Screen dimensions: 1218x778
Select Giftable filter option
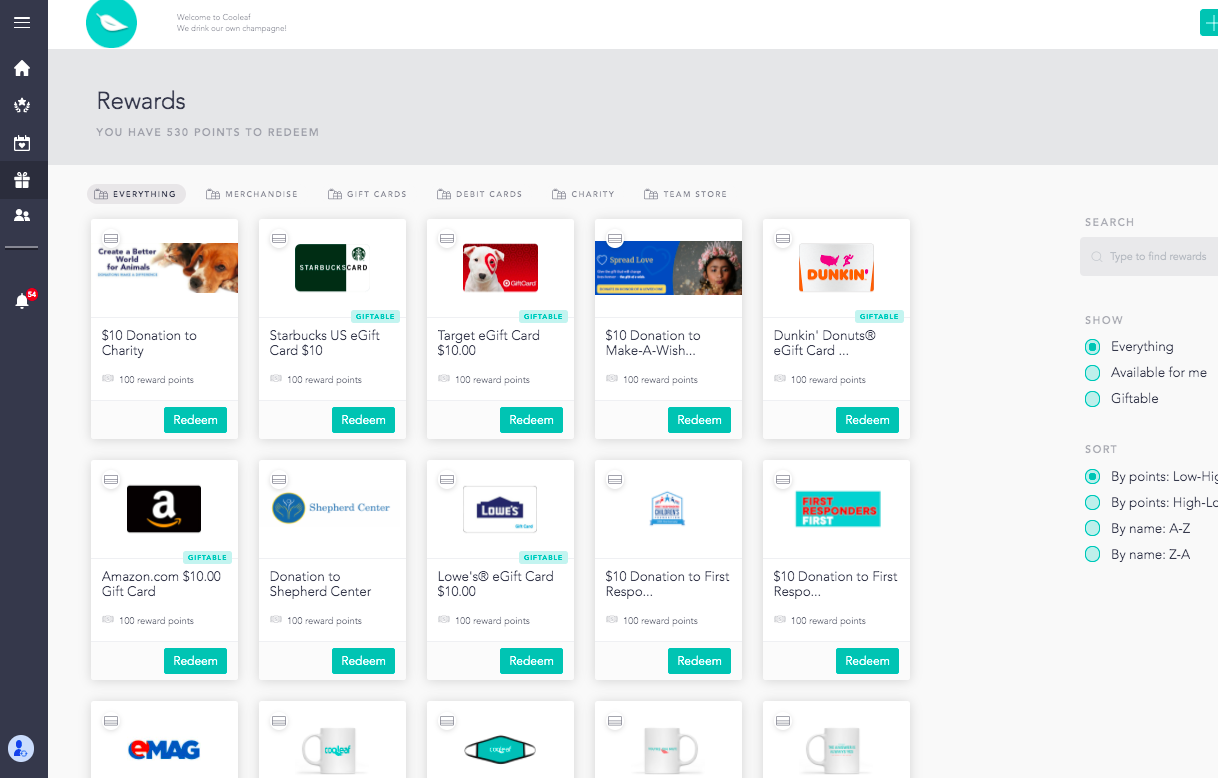(x=1092, y=399)
